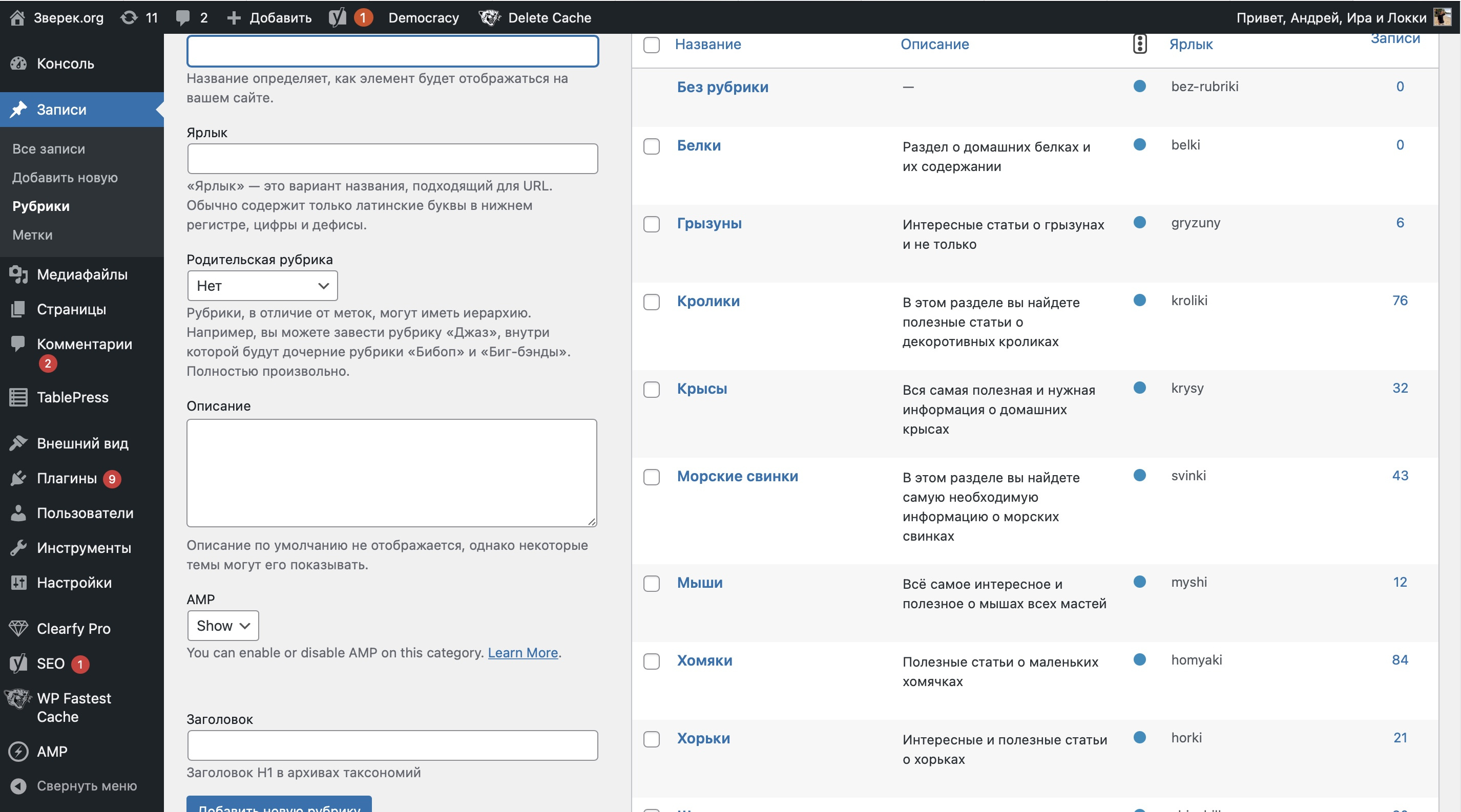Open user avatar in top right
This screenshot has height=812, width=1461.
(x=1443, y=17)
